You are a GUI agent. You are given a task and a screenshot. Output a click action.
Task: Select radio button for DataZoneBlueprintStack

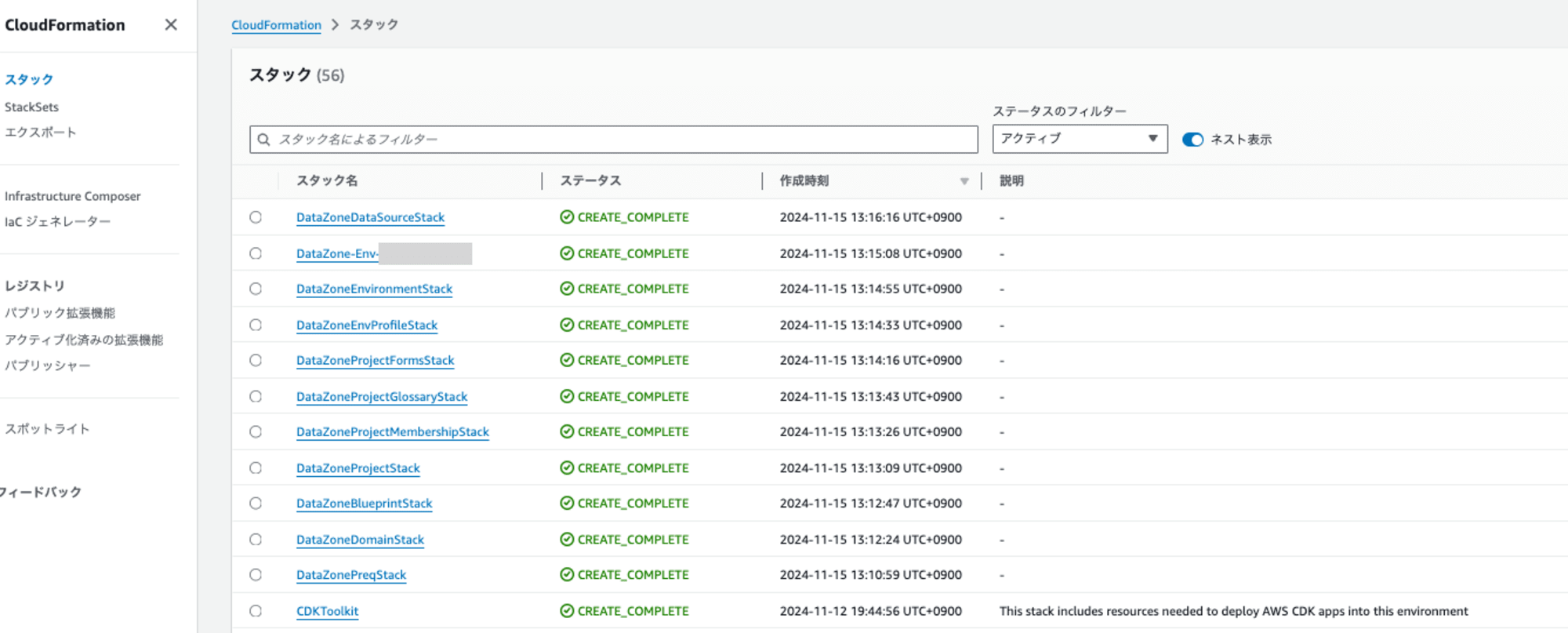pos(256,504)
